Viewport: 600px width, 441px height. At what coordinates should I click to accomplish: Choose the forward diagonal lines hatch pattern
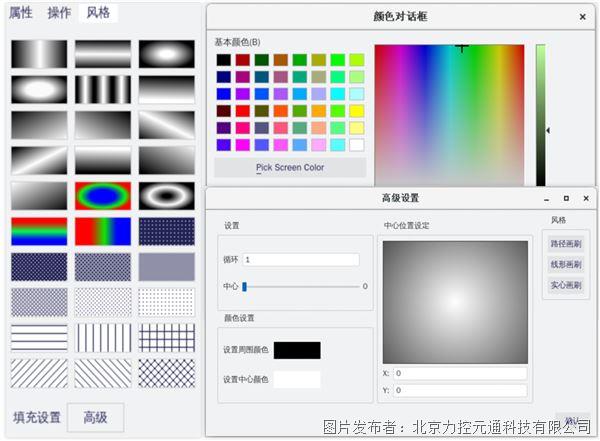(x=39, y=373)
